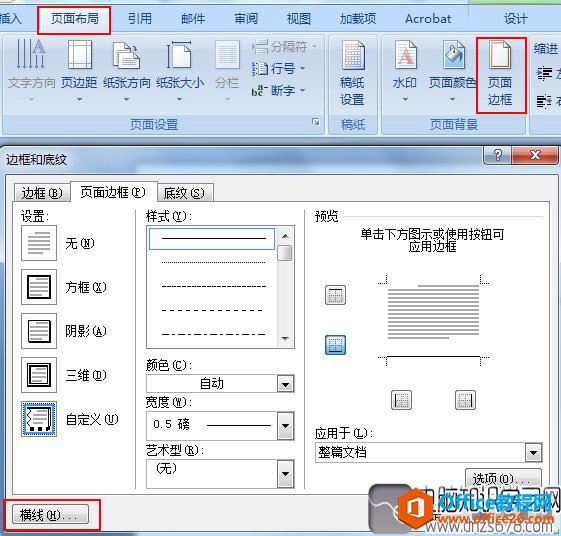This screenshot has height=536, width=561.
Task: Select the 阴影 shadow border setting
Action: (39, 331)
